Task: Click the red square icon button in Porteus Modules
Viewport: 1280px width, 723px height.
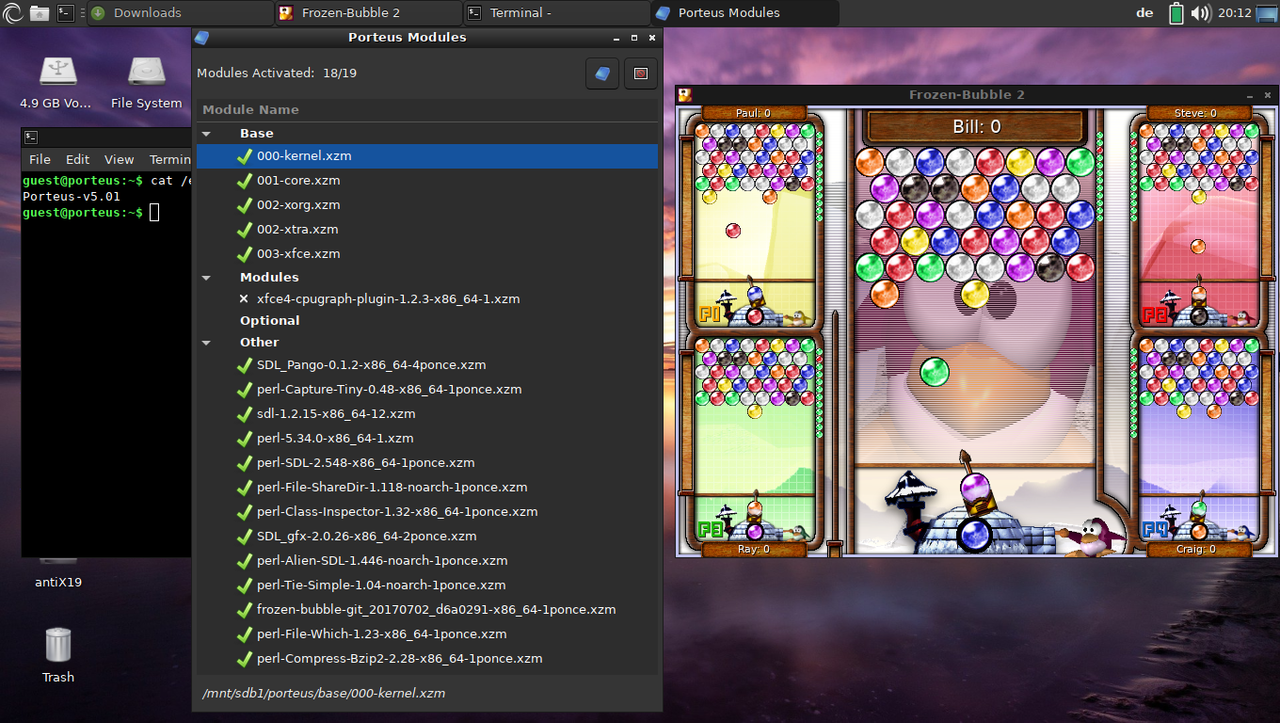Action: (x=641, y=73)
